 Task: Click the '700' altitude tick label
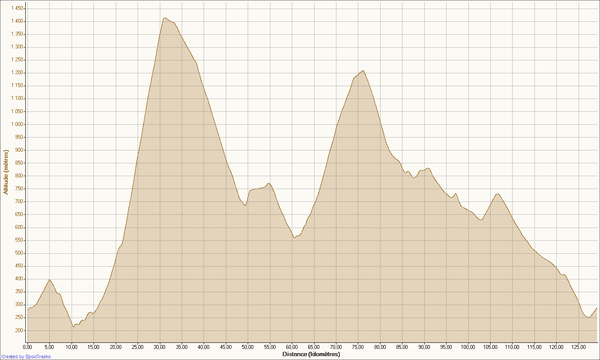coord(20,202)
